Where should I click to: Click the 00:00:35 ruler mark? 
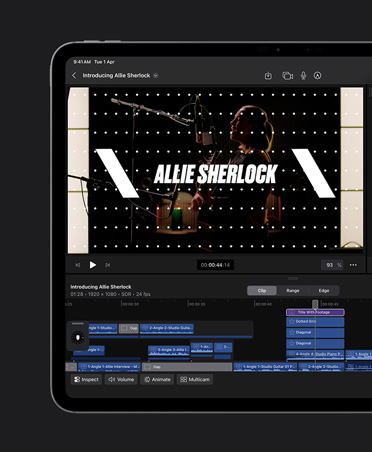pos(197,304)
